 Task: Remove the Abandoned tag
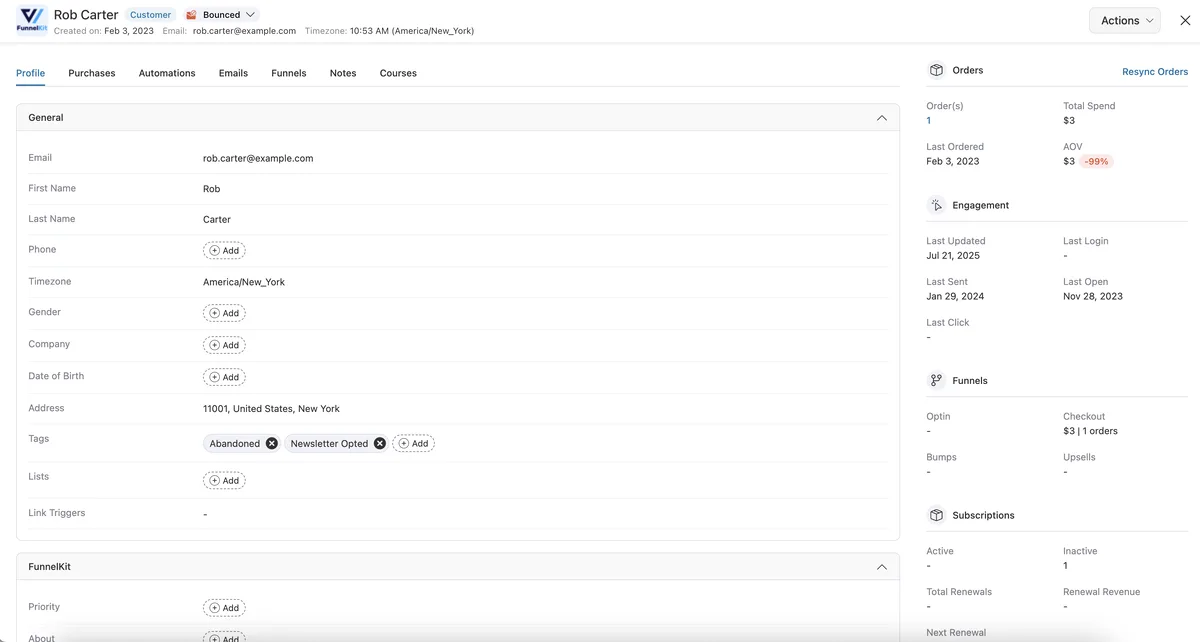click(x=272, y=443)
